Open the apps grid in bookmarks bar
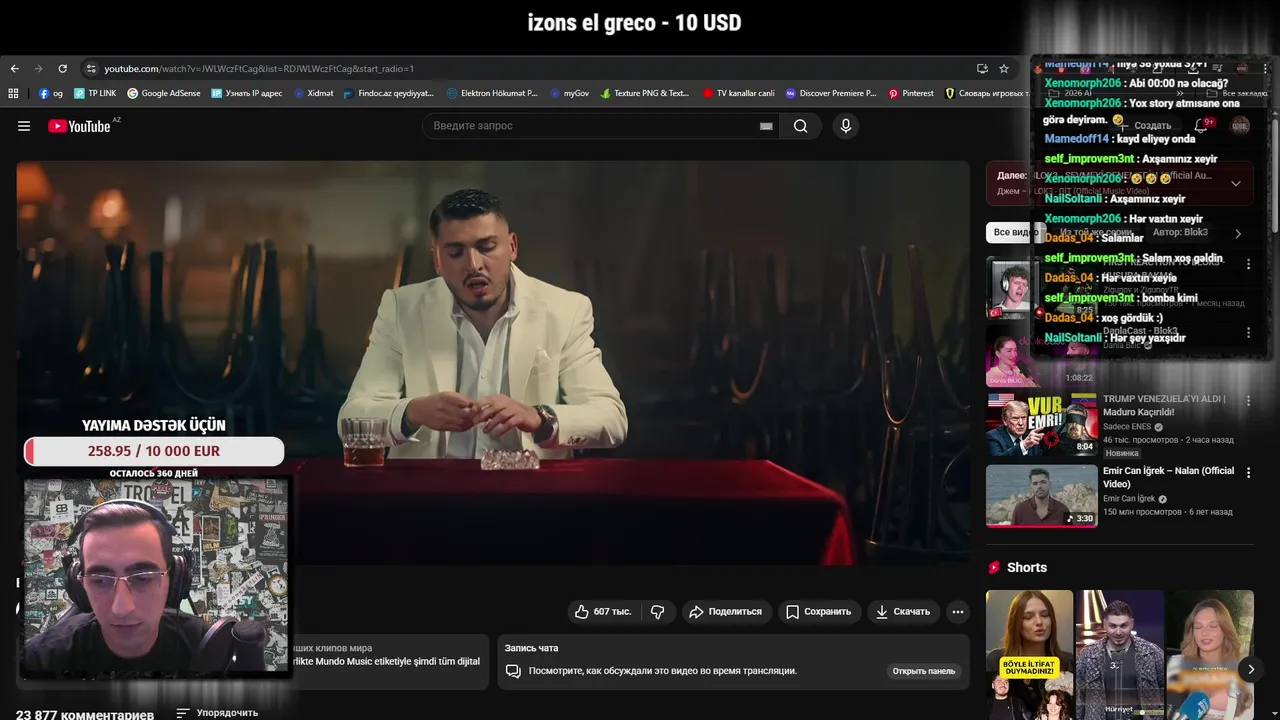 click(13, 93)
